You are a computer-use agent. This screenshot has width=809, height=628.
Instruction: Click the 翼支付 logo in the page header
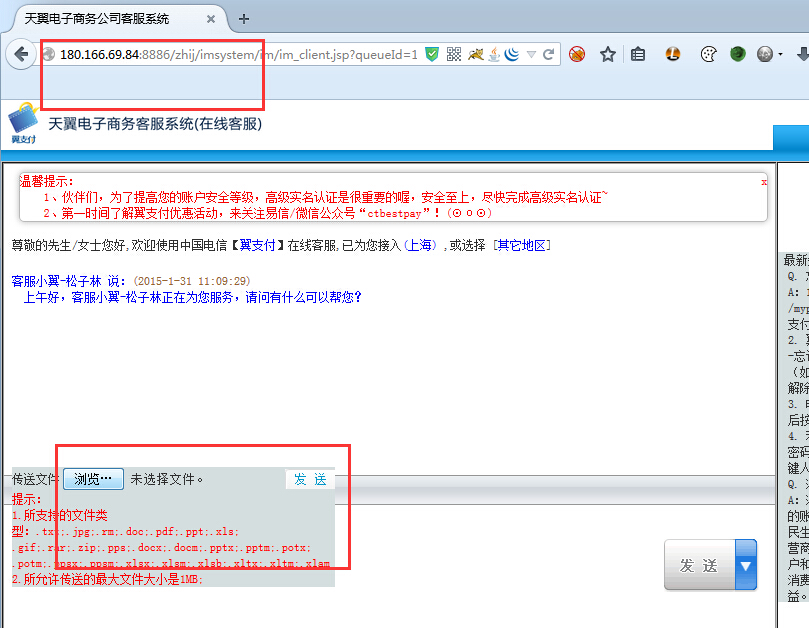pos(24,123)
